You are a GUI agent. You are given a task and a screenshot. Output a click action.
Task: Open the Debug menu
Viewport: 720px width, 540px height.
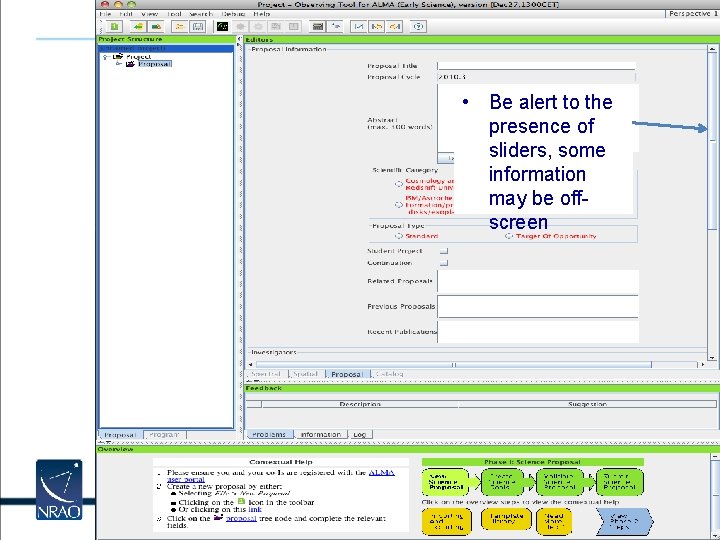tap(233, 14)
